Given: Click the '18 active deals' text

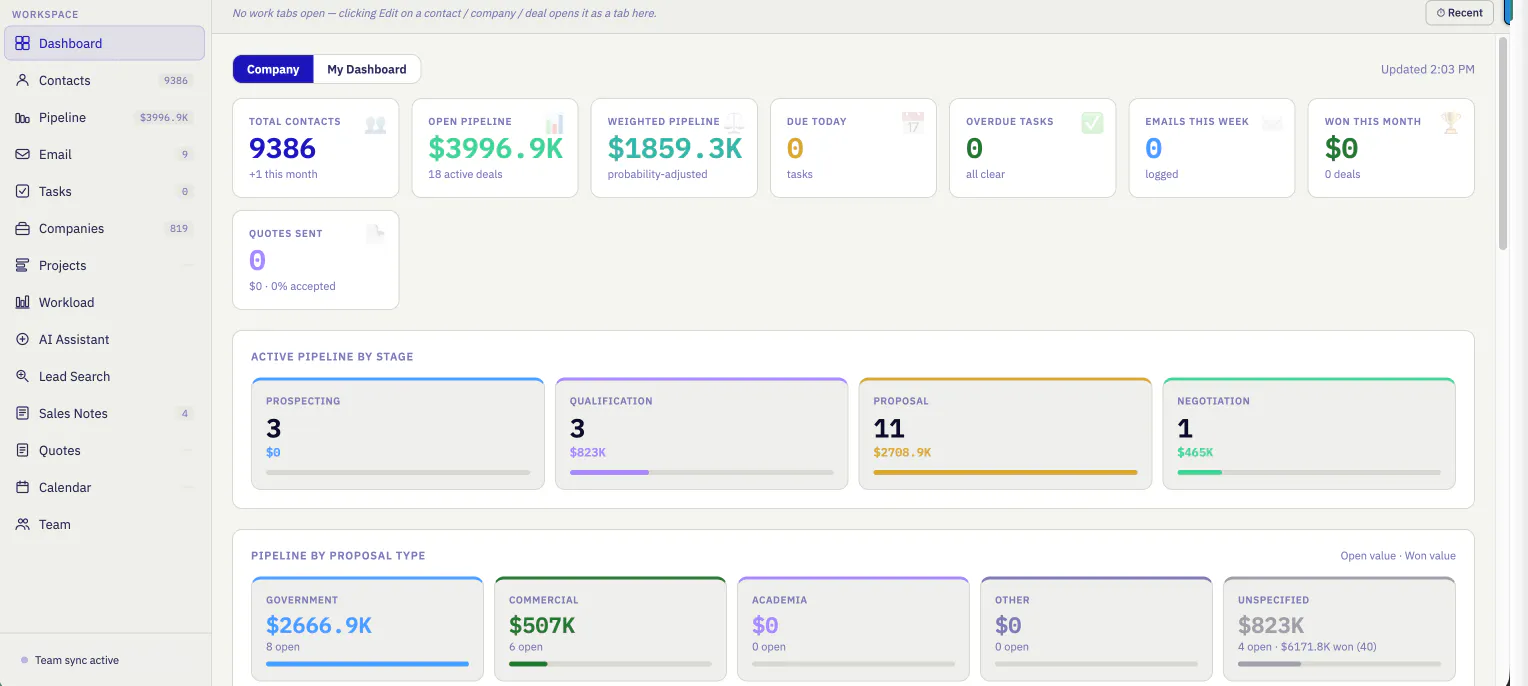Looking at the screenshot, I should [x=465, y=174].
